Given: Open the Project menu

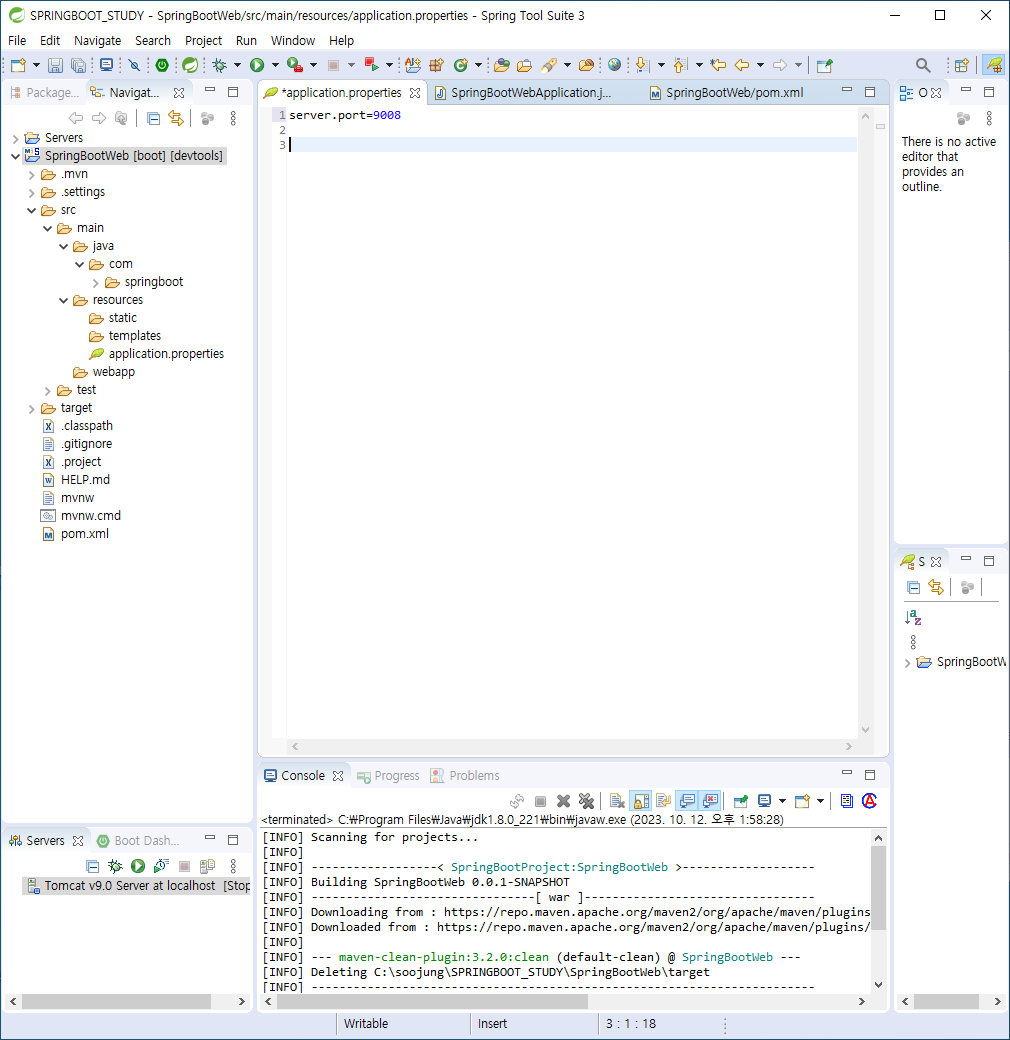Looking at the screenshot, I should pyautogui.click(x=203, y=40).
